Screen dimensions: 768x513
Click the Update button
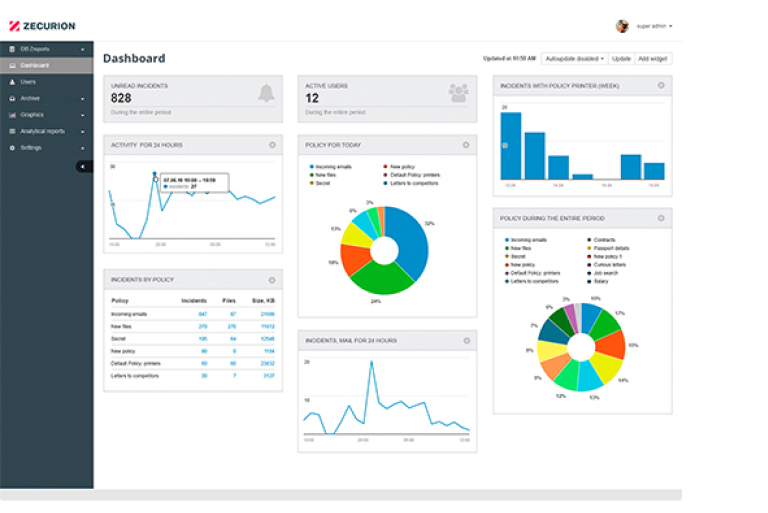coord(621,59)
